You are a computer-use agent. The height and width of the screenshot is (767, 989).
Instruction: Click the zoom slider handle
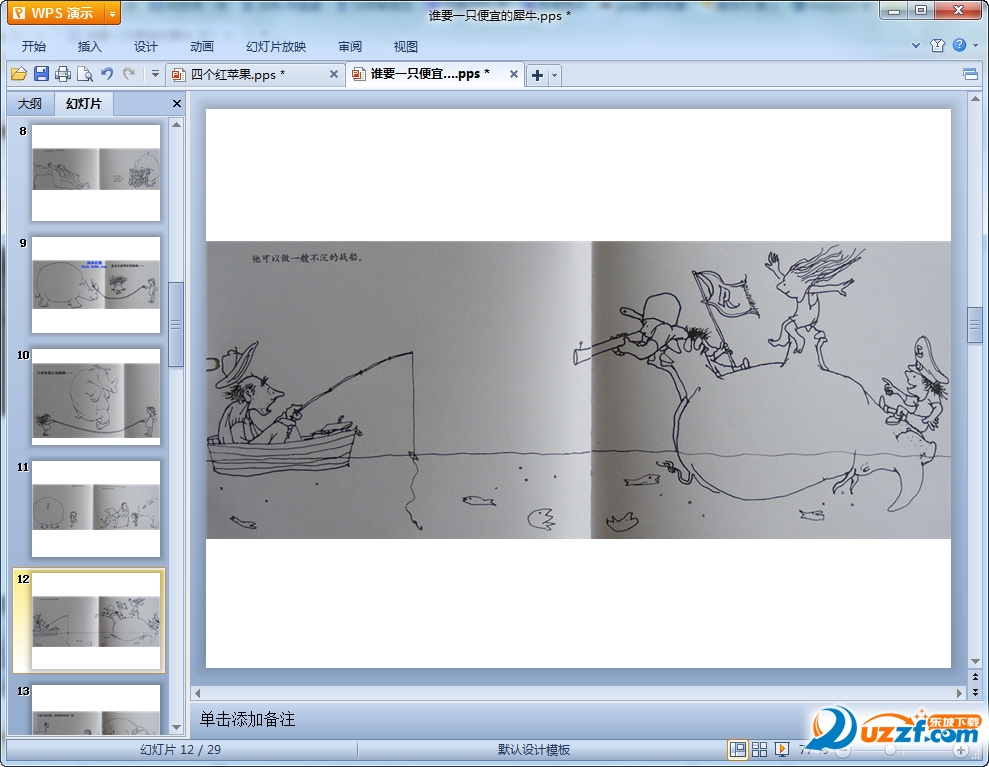coord(890,750)
